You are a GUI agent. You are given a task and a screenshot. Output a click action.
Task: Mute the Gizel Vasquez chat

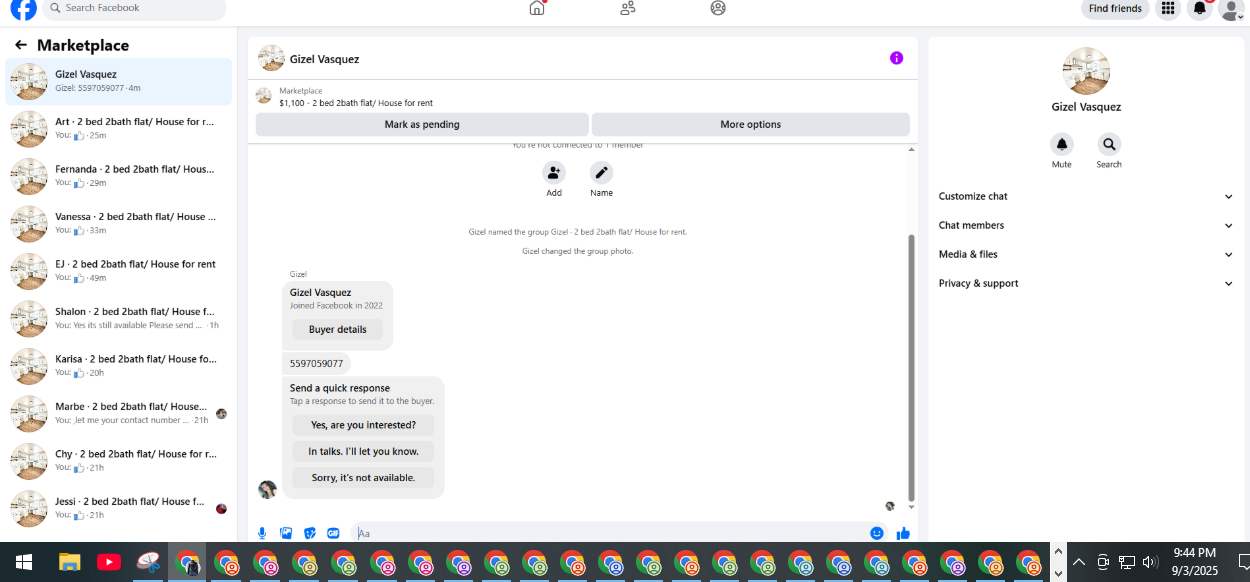pyautogui.click(x=1062, y=144)
